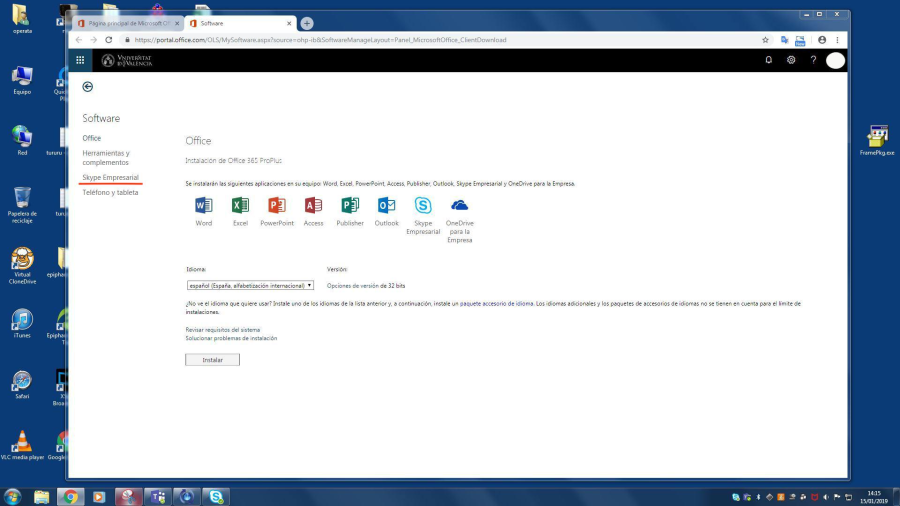Click the browser back arrow
900x506 pixels.
(79, 40)
